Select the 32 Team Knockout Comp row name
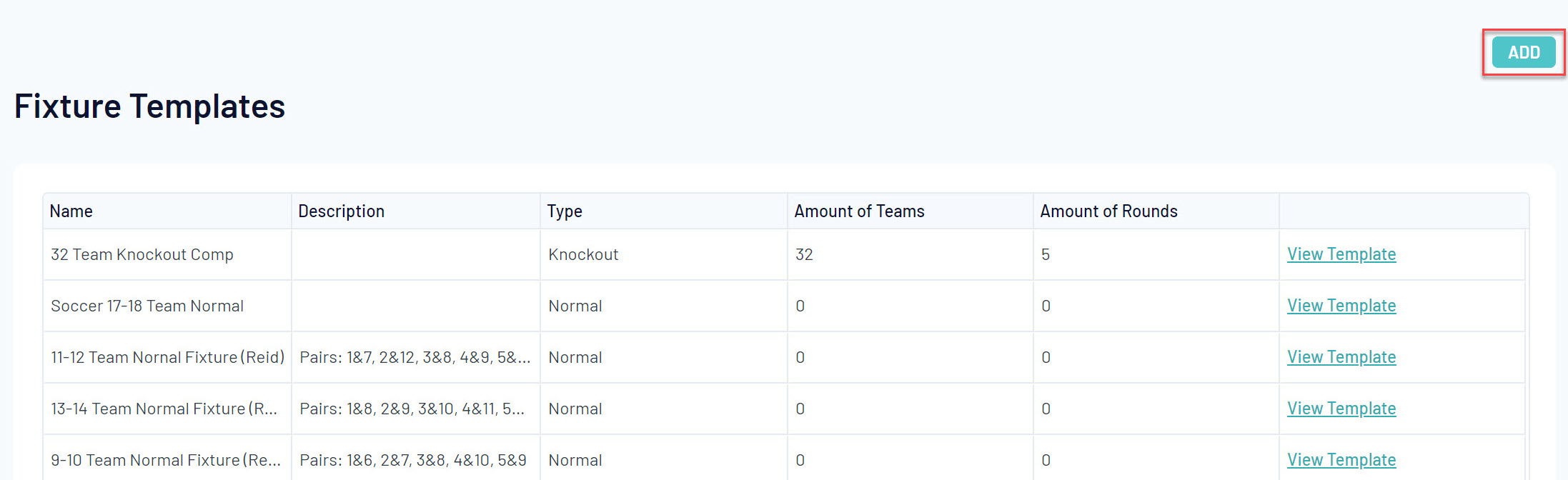Image resolution: width=1568 pixels, height=480 pixels. pos(142,255)
